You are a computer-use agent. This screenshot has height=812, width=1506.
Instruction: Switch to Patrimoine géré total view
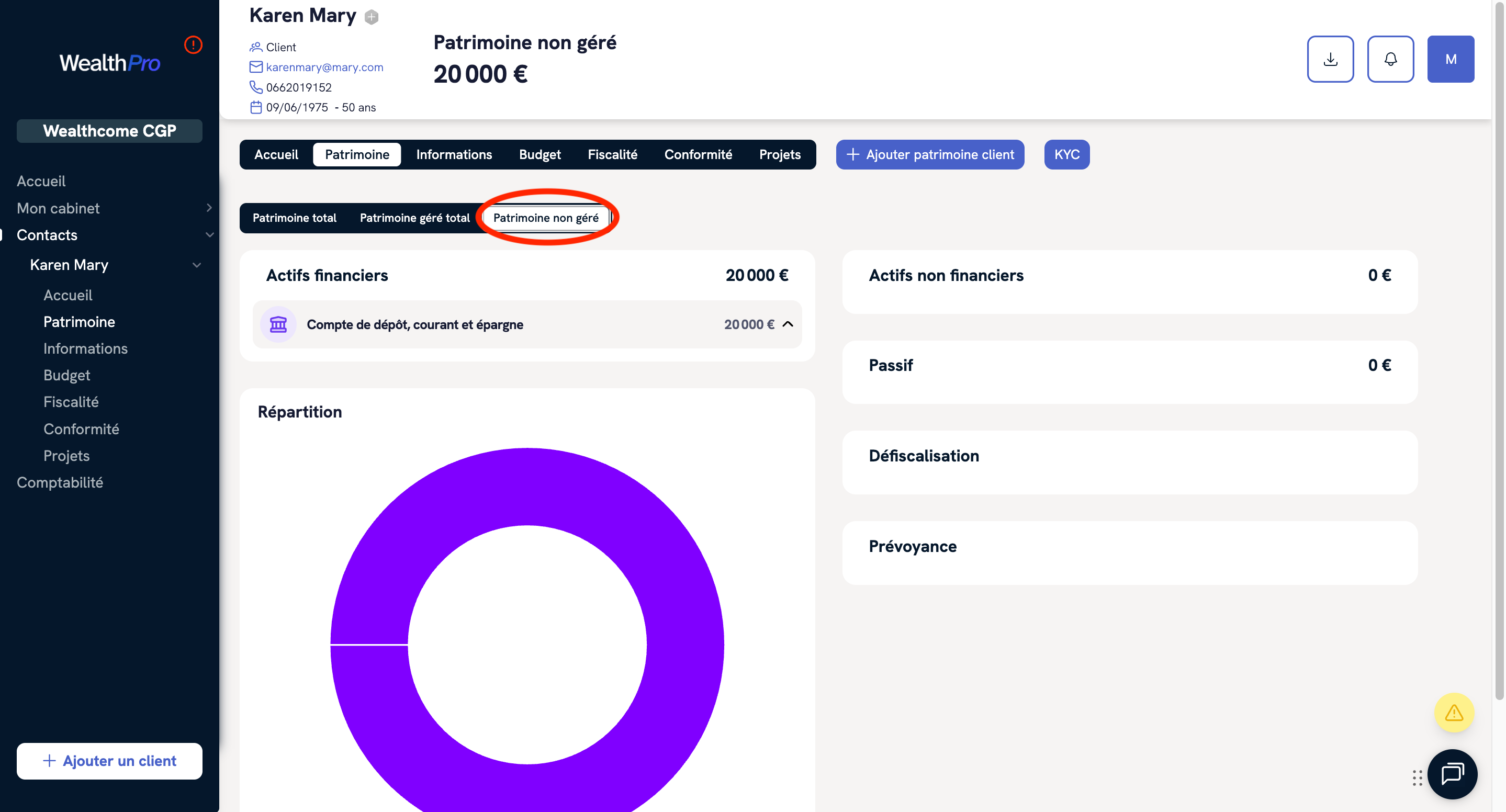[414, 218]
